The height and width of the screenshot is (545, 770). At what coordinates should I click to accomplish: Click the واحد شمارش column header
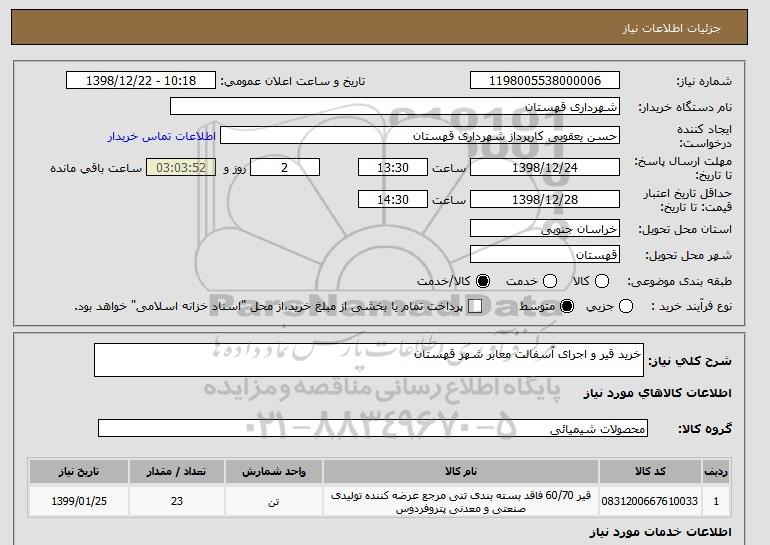pyautogui.click(x=274, y=471)
